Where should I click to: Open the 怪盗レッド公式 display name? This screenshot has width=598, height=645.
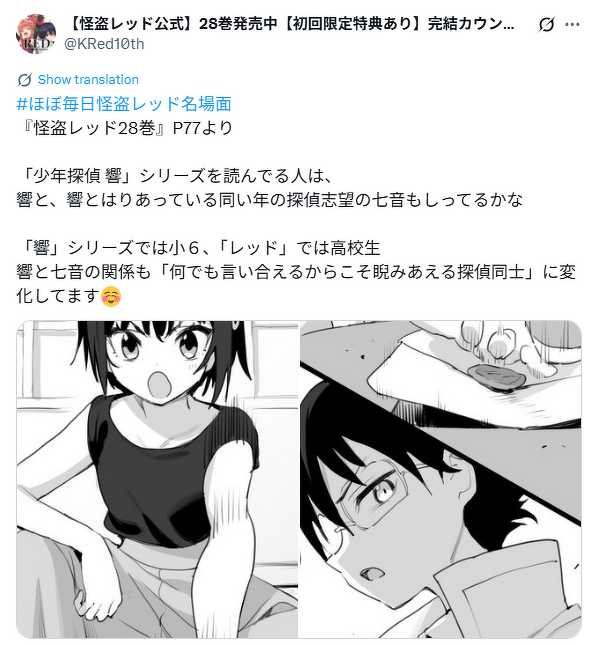(x=291, y=24)
